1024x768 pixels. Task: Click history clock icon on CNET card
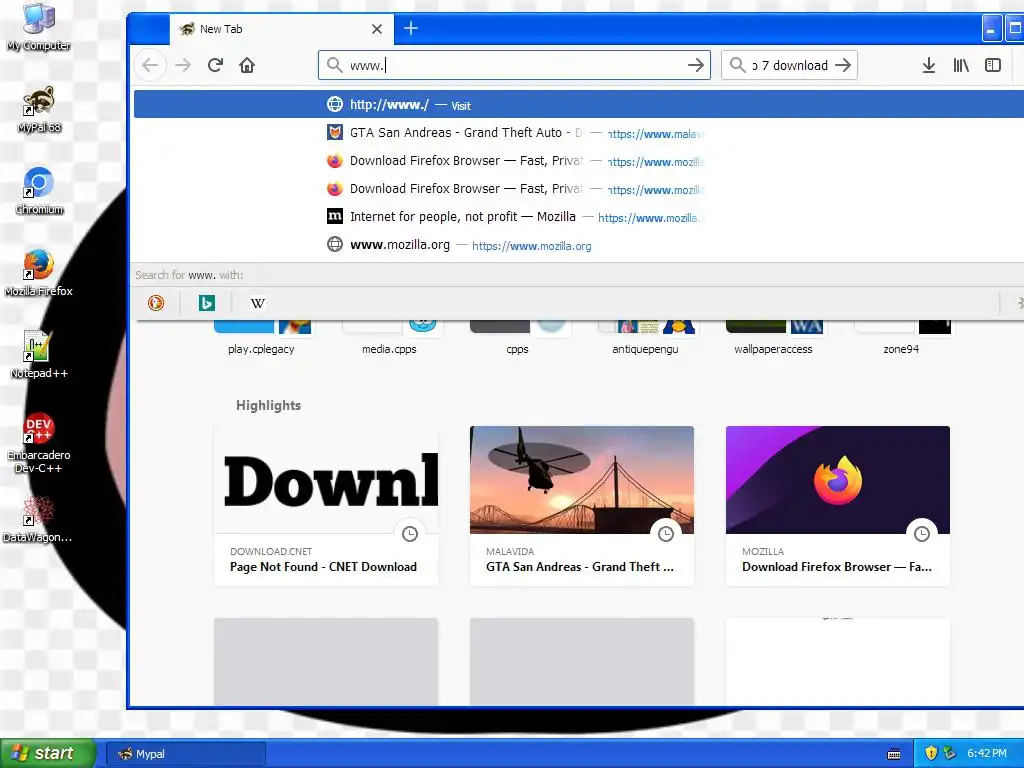point(409,534)
